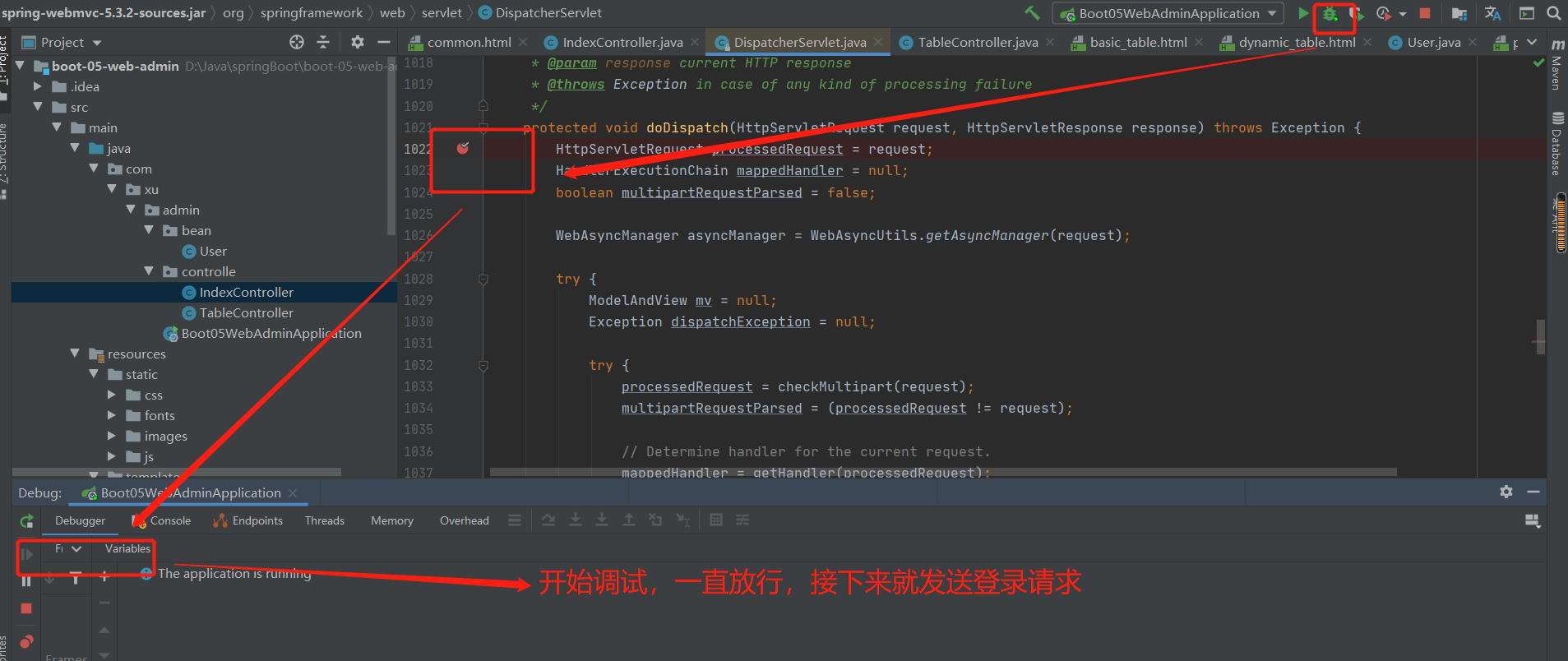This screenshot has width=1568, height=661.
Task: Open Run Anything icon
Action: pyautogui.click(x=1527, y=13)
